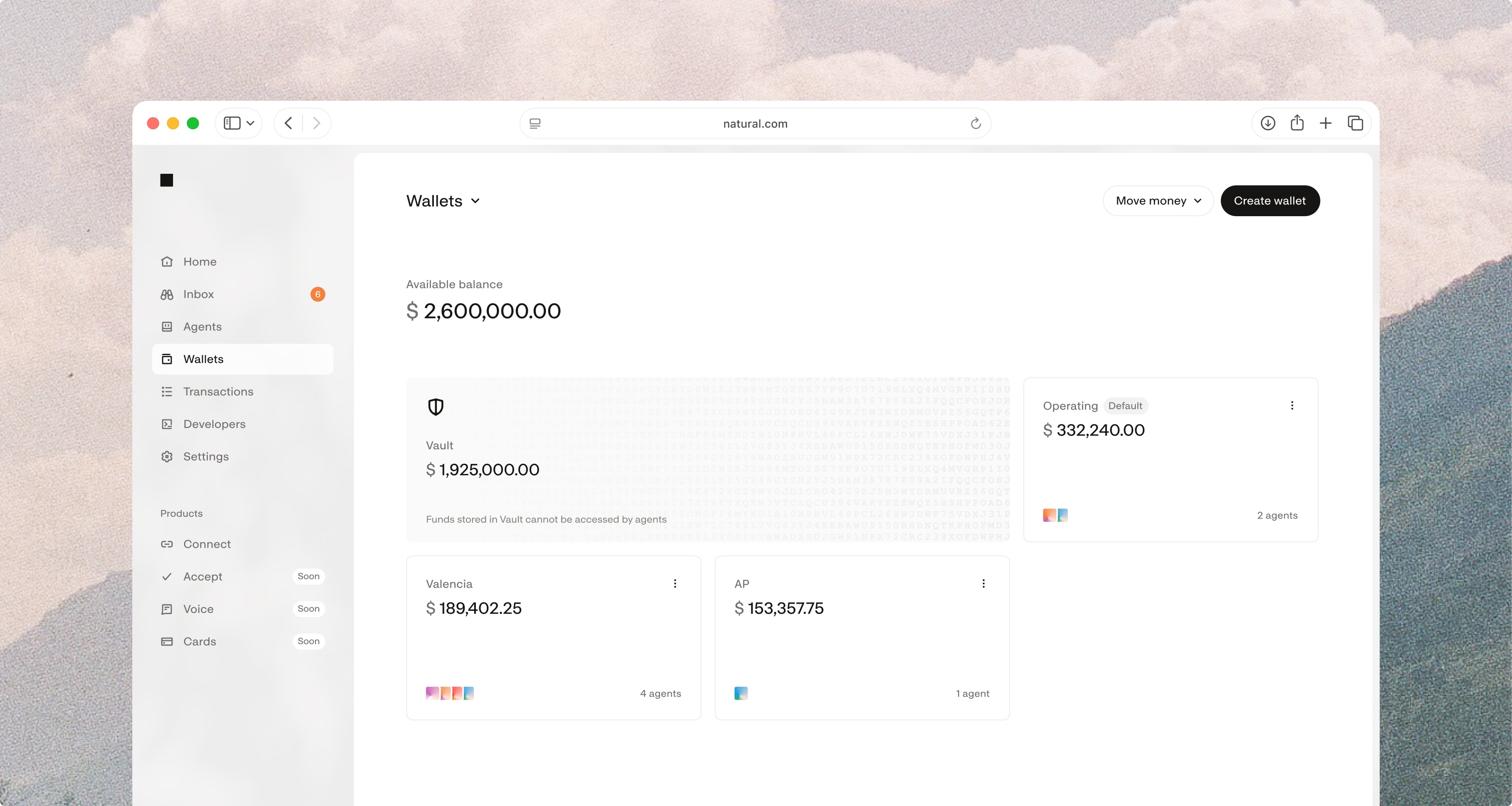
Task: Open Valencia wallet three-dot menu
Action: [675, 584]
